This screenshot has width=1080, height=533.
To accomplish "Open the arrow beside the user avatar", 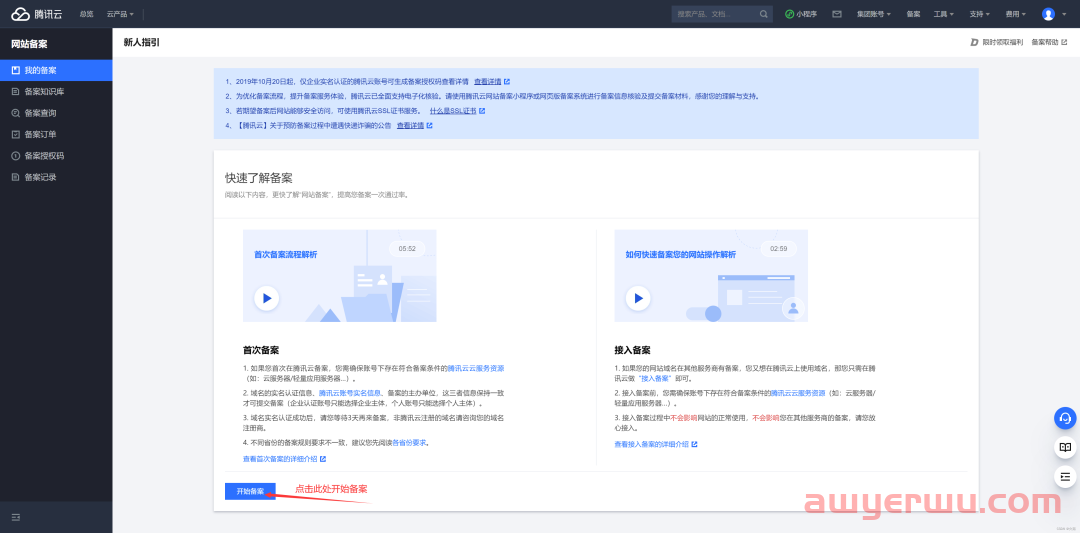I will pyautogui.click(x=1064, y=14).
